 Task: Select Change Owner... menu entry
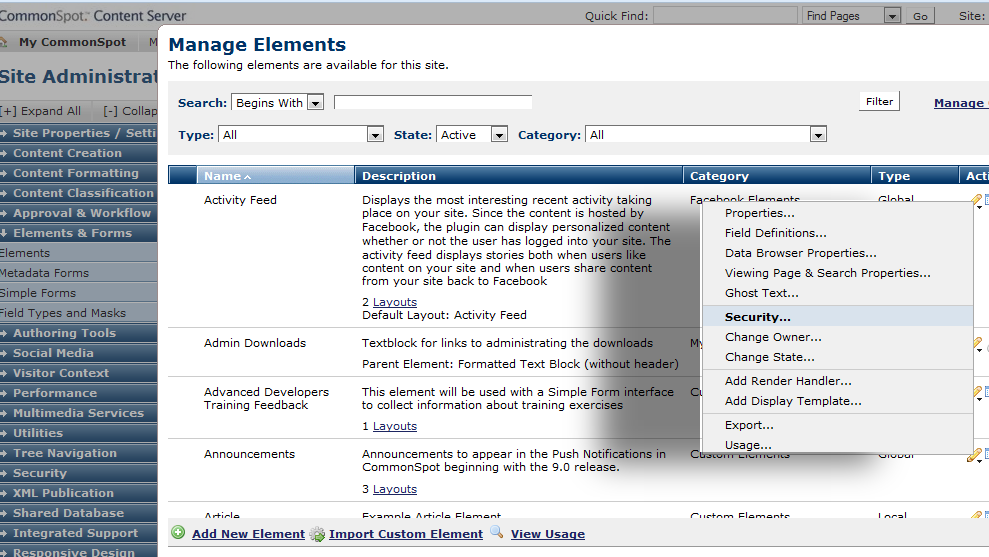pyautogui.click(x=837, y=337)
